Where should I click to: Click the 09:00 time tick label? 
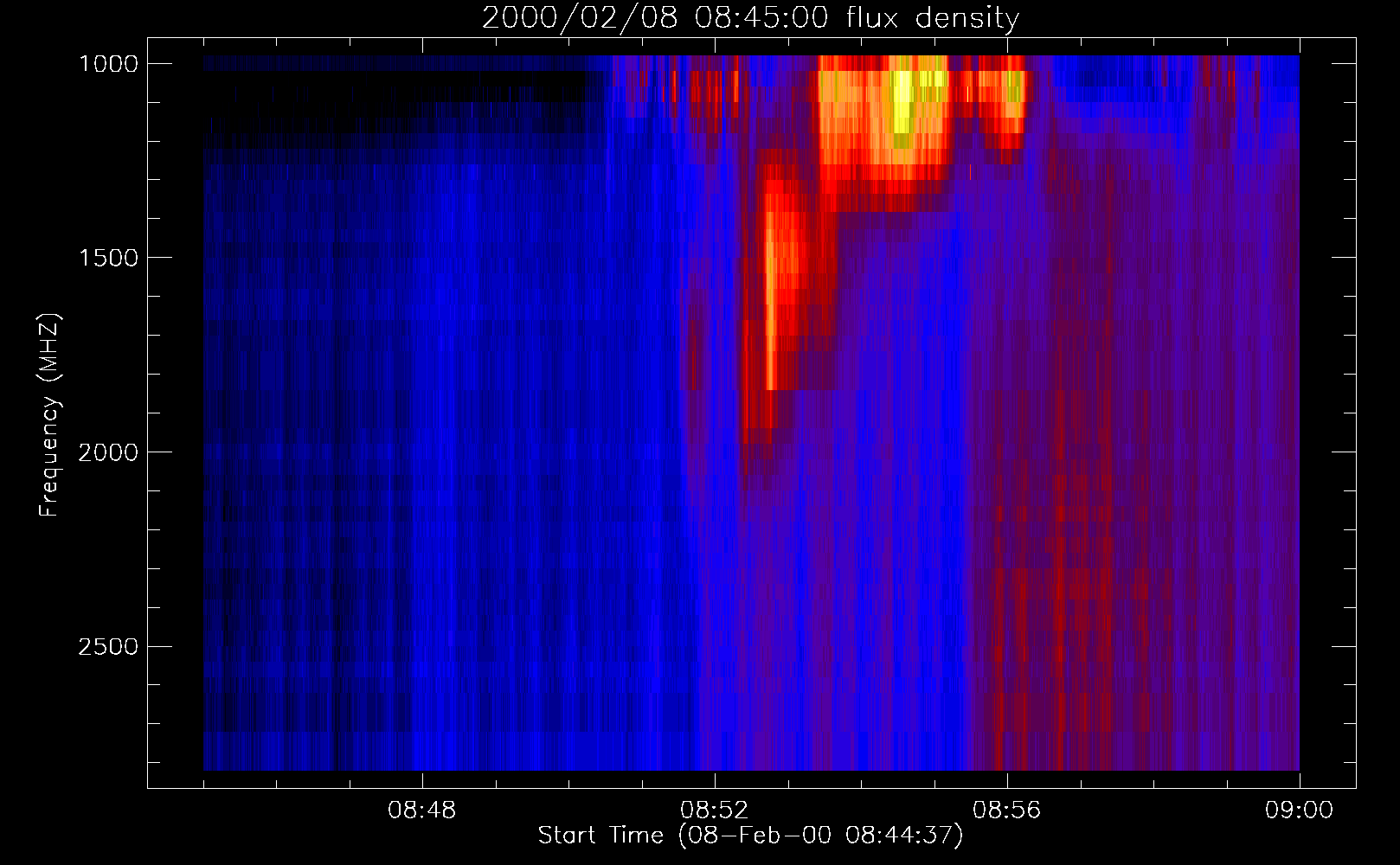tap(1299, 811)
